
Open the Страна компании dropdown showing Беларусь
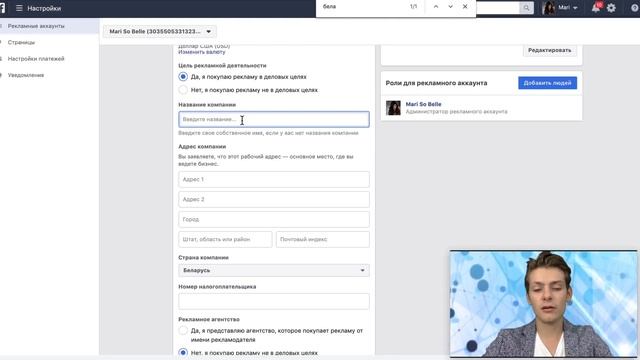pos(274,270)
